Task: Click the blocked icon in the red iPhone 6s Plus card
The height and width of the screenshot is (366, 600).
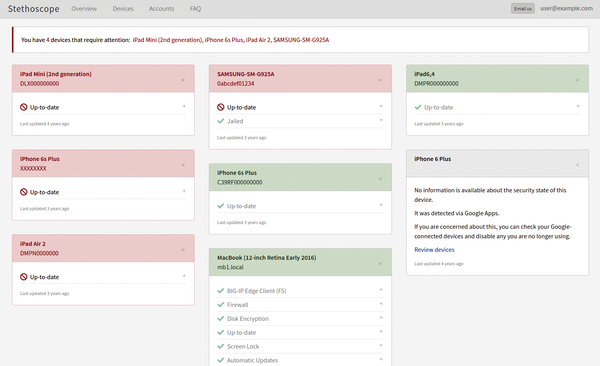Action: pos(24,192)
